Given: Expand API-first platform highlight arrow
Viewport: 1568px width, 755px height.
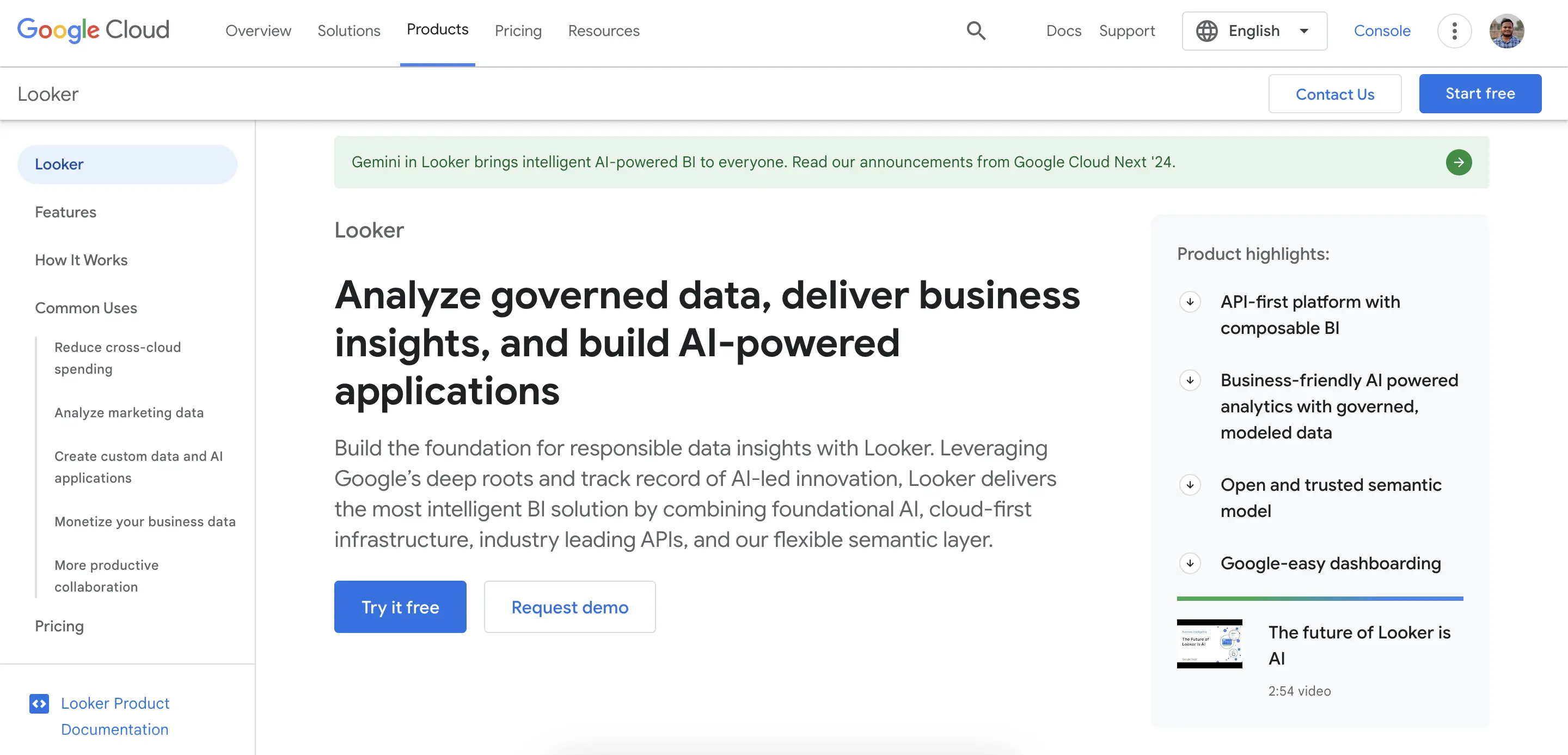Looking at the screenshot, I should point(1190,301).
